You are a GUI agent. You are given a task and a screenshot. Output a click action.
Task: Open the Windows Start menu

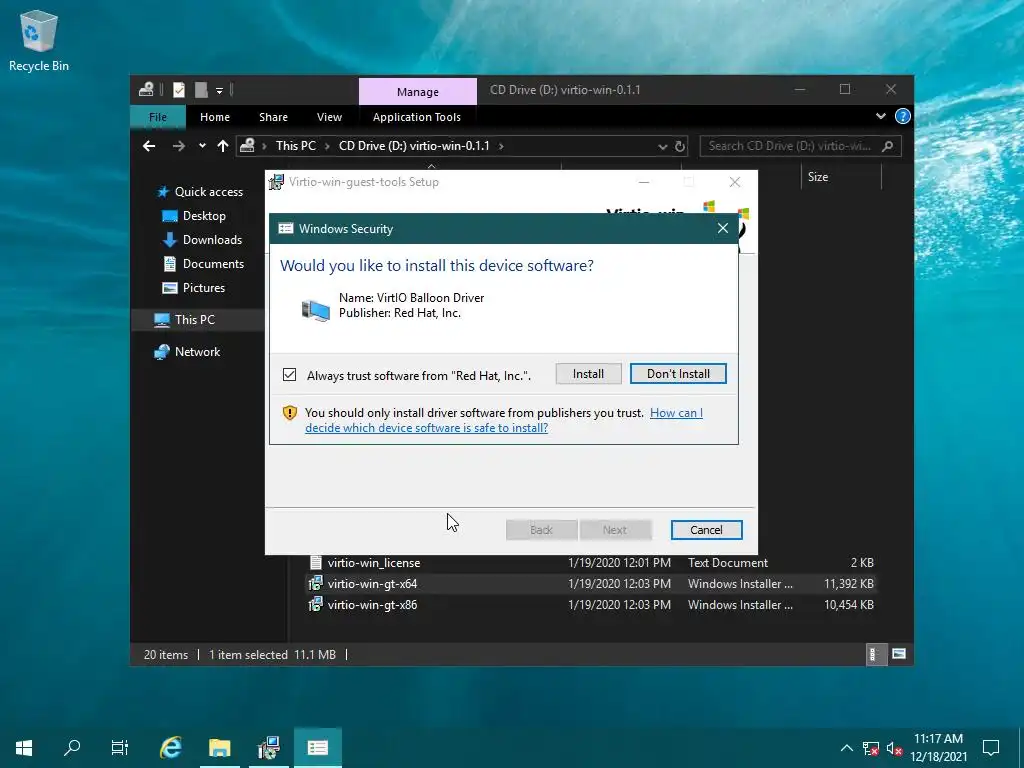(x=24, y=748)
